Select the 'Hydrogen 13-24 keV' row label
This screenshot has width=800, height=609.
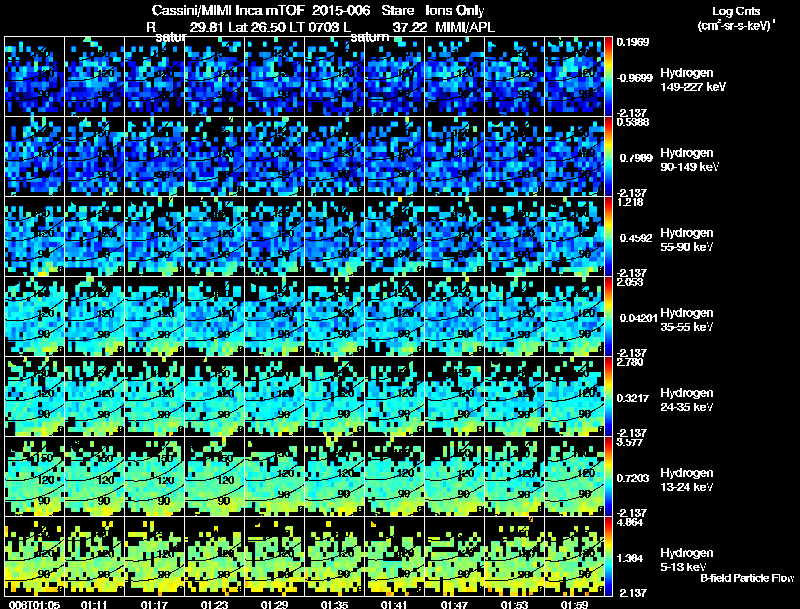click(687, 480)
